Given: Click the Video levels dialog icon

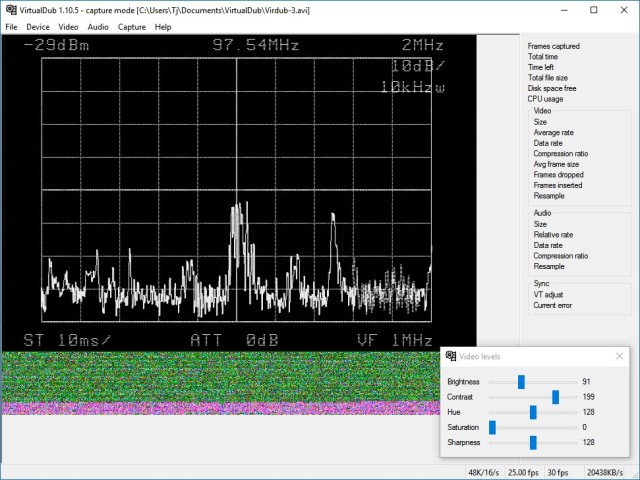Looking at the screenshot, I should point(449,357).
